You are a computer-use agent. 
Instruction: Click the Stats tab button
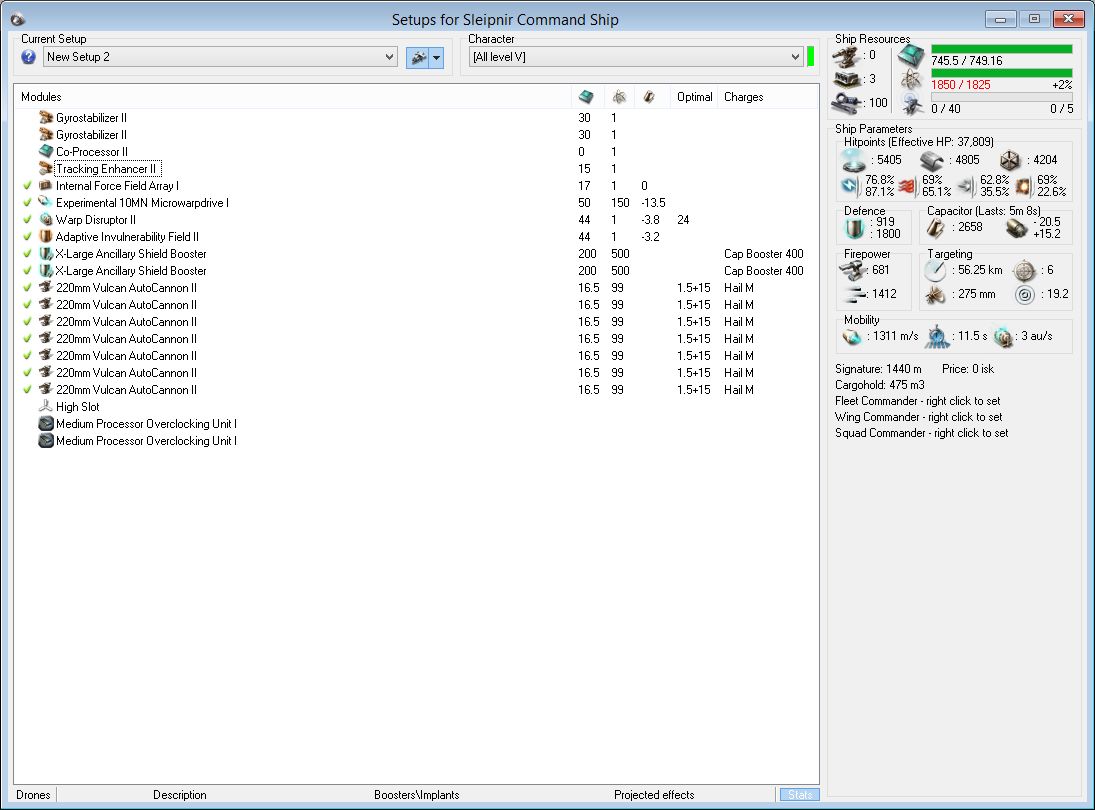coord(800,795)
